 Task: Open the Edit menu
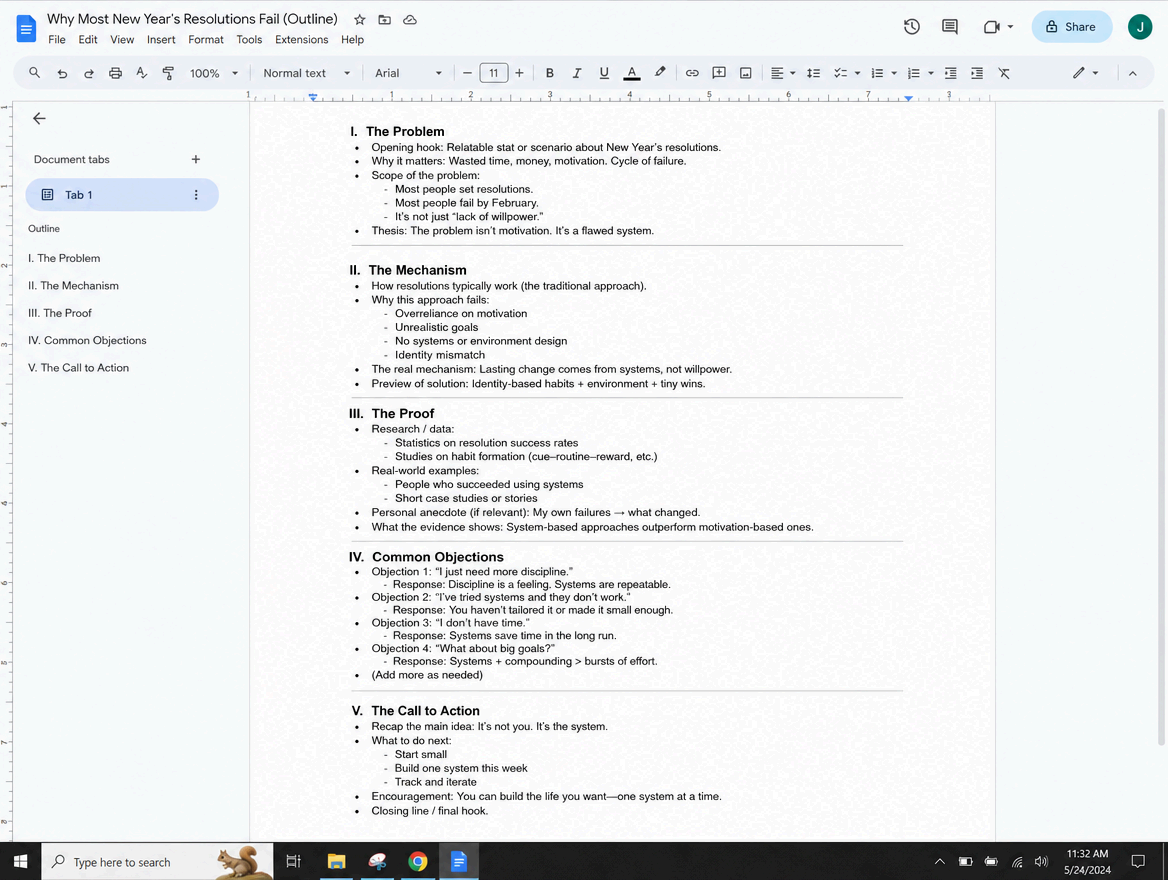pos(88,39)
